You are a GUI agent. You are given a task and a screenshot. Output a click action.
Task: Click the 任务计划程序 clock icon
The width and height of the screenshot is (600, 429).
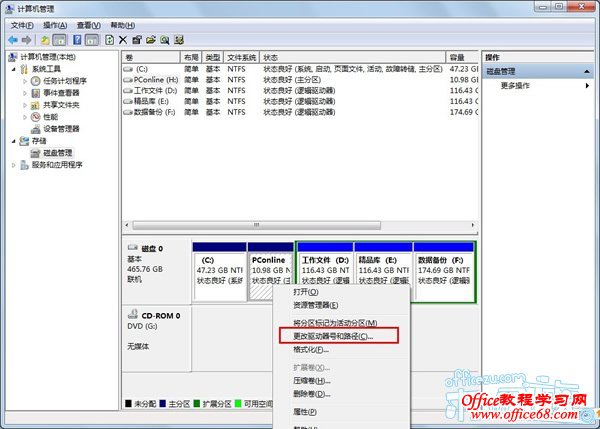35,81
